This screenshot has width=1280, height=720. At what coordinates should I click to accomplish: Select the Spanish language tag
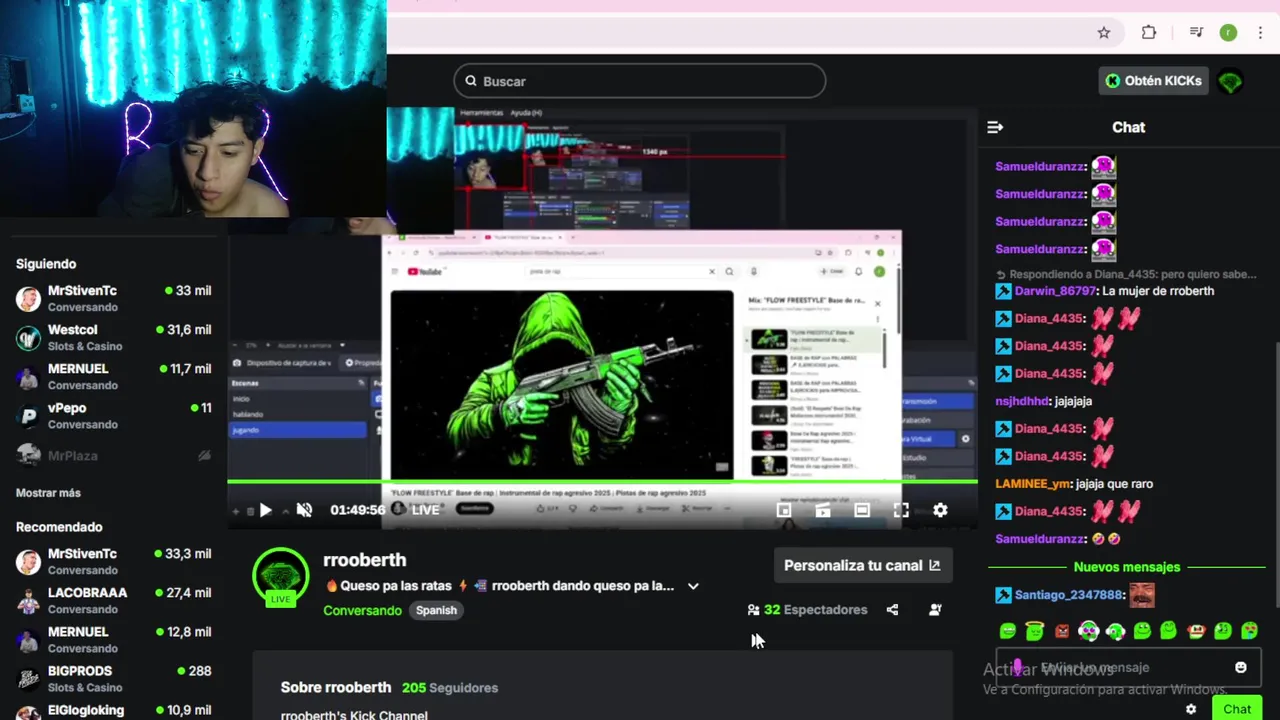point(436,610)
